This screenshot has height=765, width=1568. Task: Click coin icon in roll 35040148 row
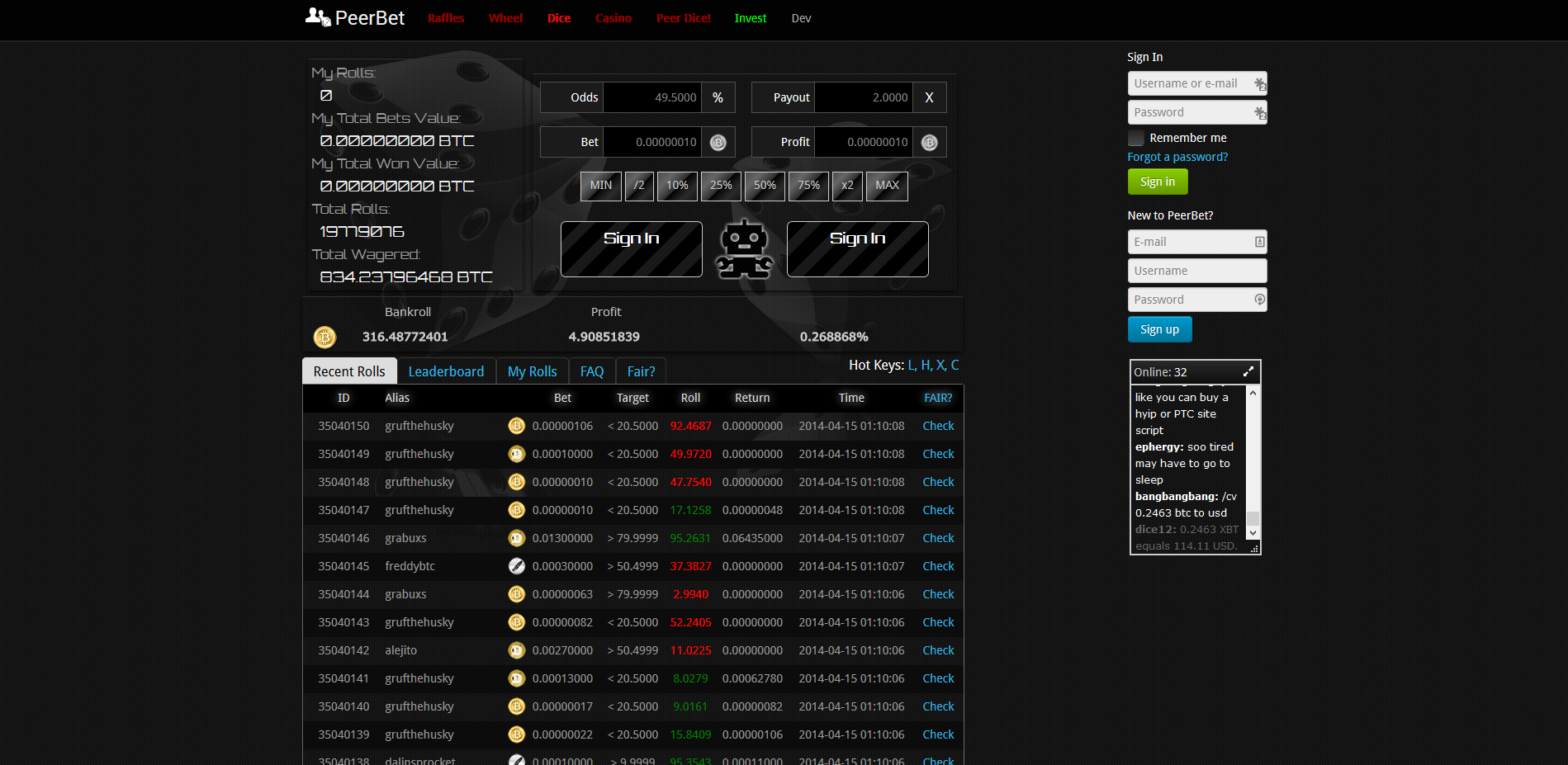pyautogui.click(x=517, y=482)
